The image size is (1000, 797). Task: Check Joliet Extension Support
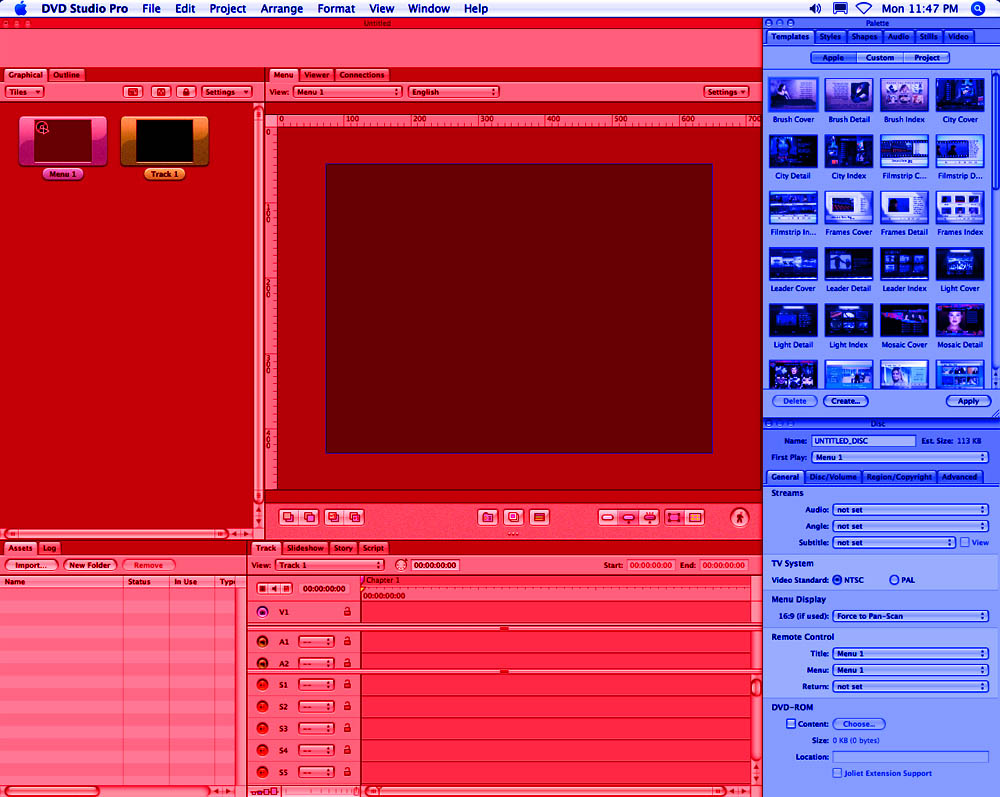pyautogui.click(x=837, y=773)
